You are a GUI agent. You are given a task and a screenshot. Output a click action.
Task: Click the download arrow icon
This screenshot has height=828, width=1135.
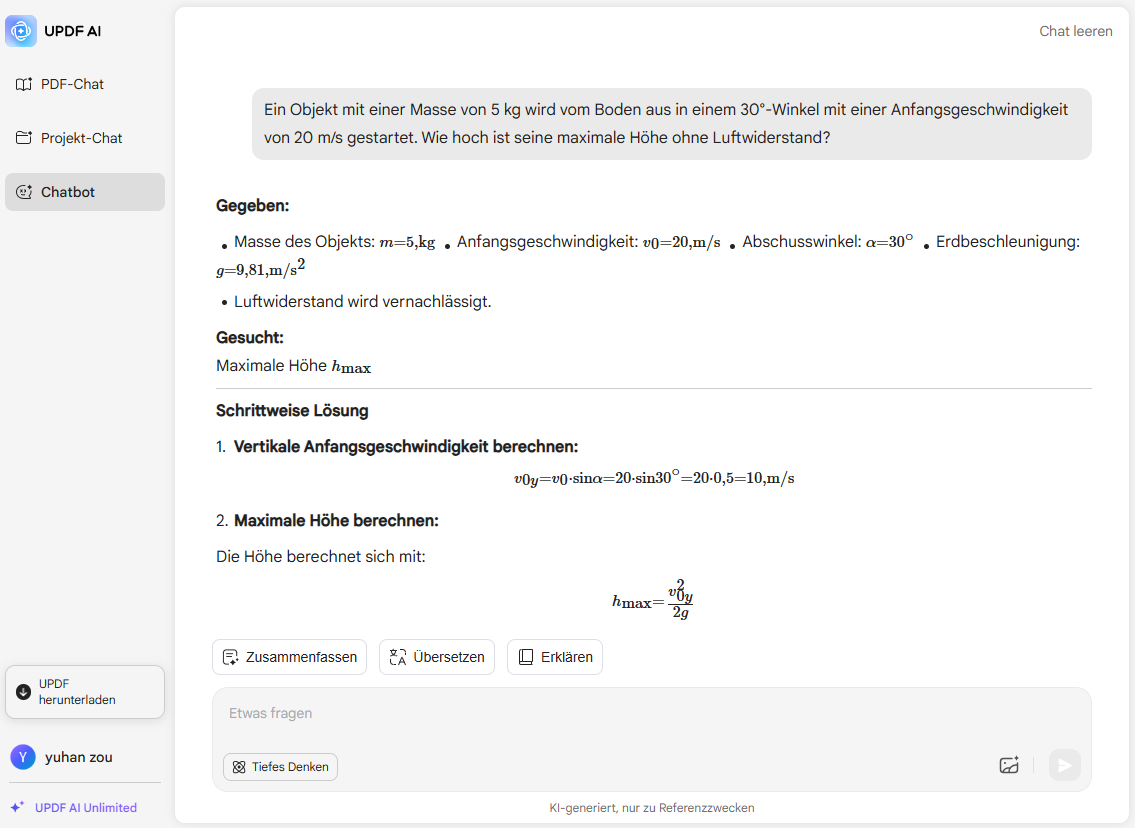[23, 692]
